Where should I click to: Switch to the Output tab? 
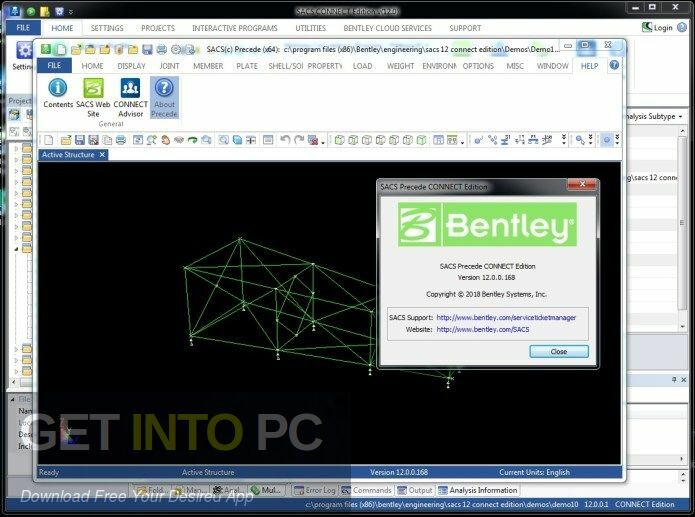coord(415,490)
